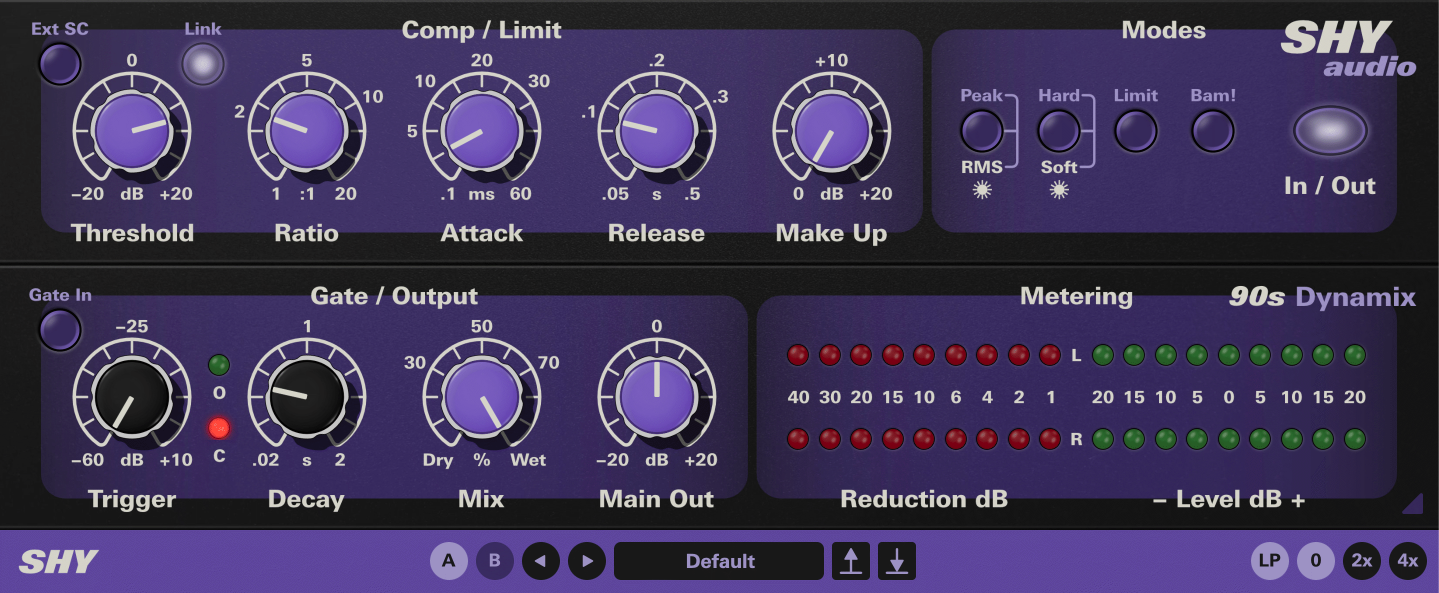Viewport: 1439px width, 593px height.
Task: Click the SHY logo in bottom bar
Action: point(58,562)
